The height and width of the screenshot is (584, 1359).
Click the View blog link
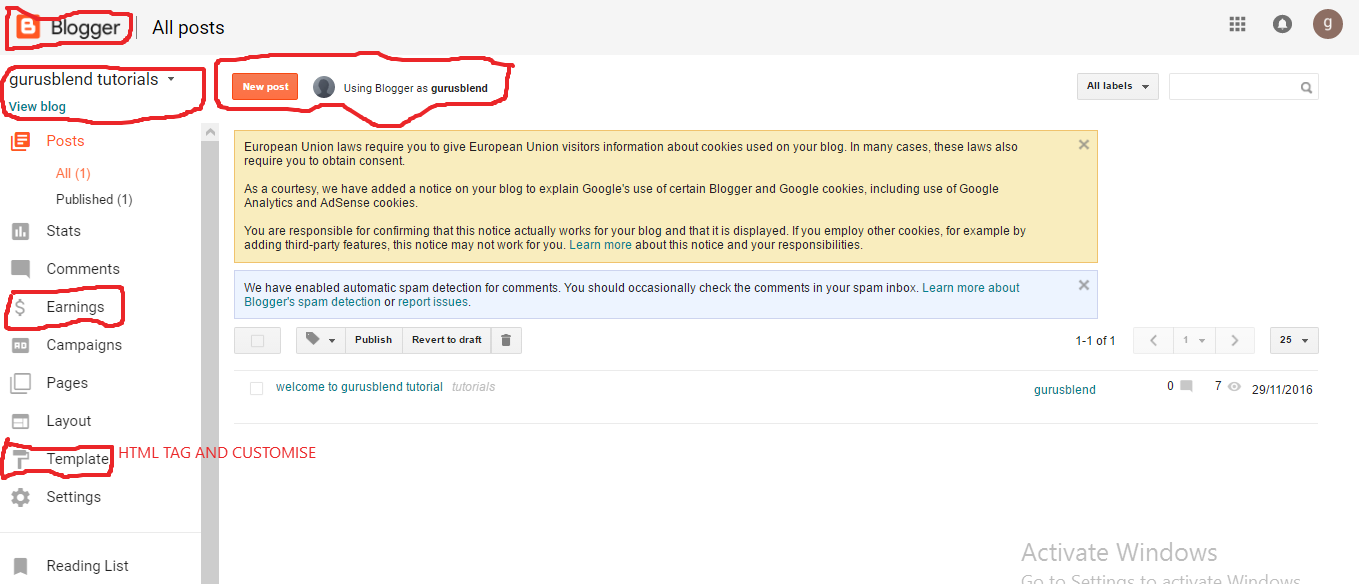[37, 107]
